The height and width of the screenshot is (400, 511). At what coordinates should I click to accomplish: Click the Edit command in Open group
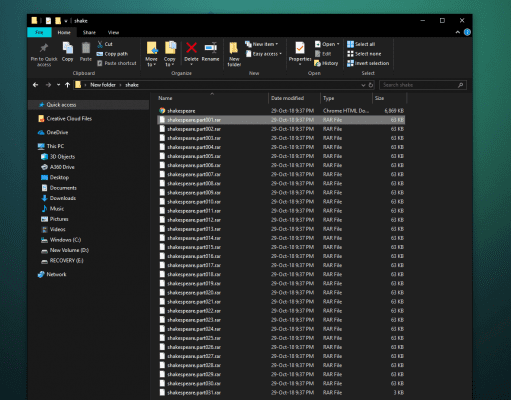pos(323,54)
